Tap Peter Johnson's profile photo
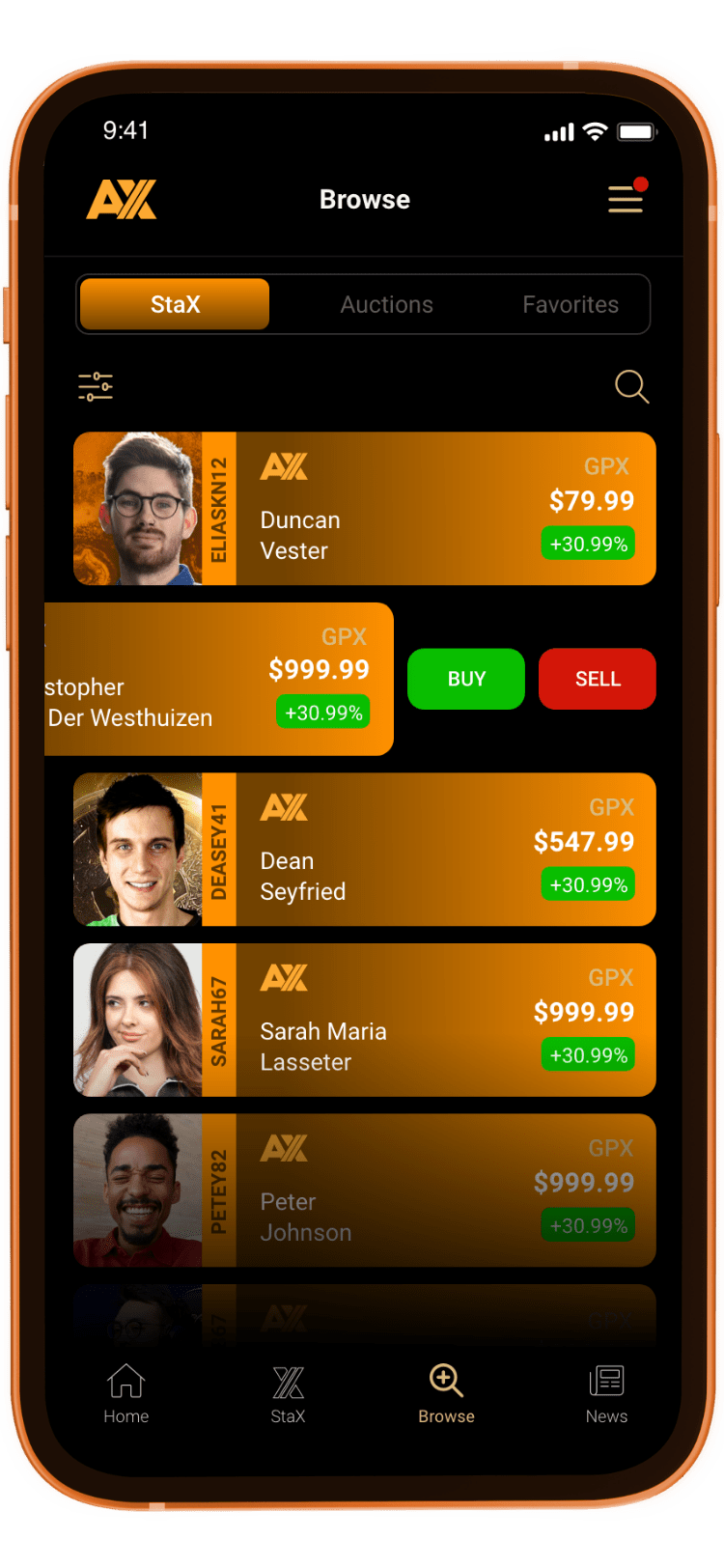 pos(138,1190)
